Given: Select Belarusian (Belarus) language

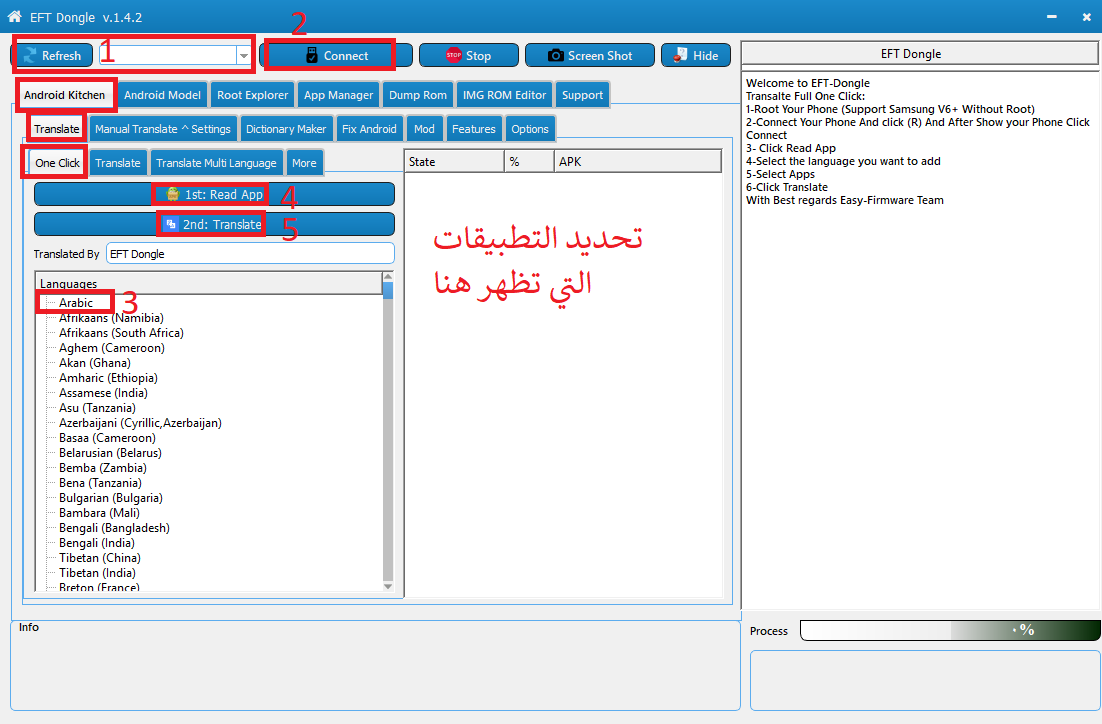Looking at the screenshot, I should click(110, 453).
